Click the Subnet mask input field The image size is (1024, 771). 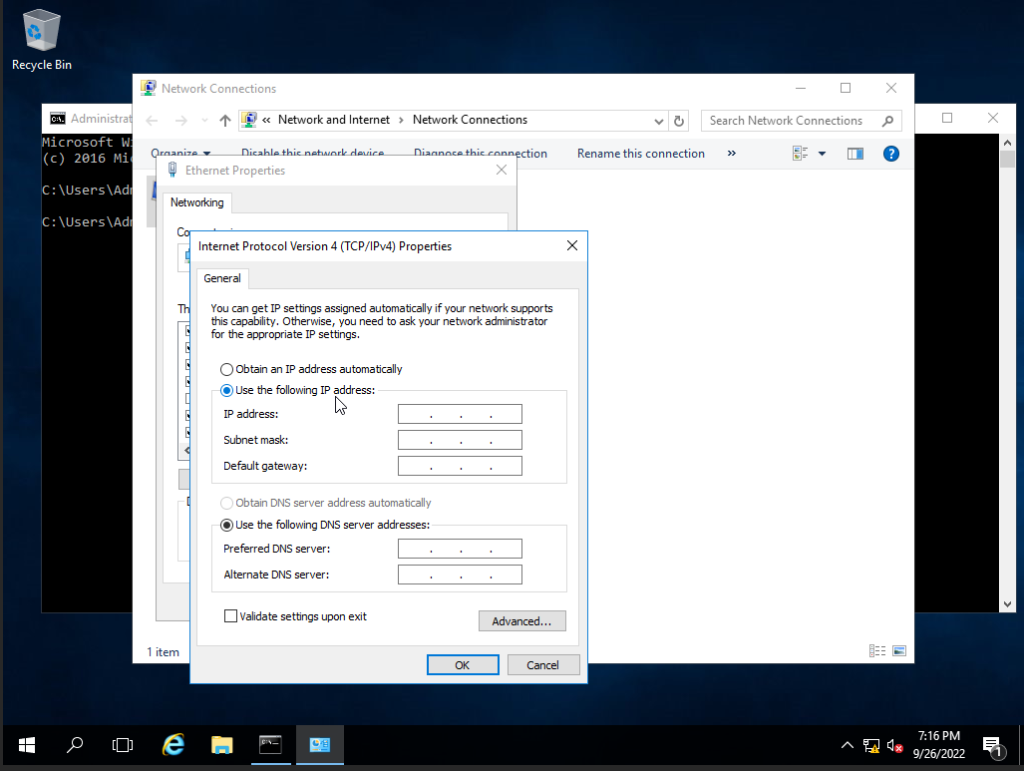(x=460, y=440)
